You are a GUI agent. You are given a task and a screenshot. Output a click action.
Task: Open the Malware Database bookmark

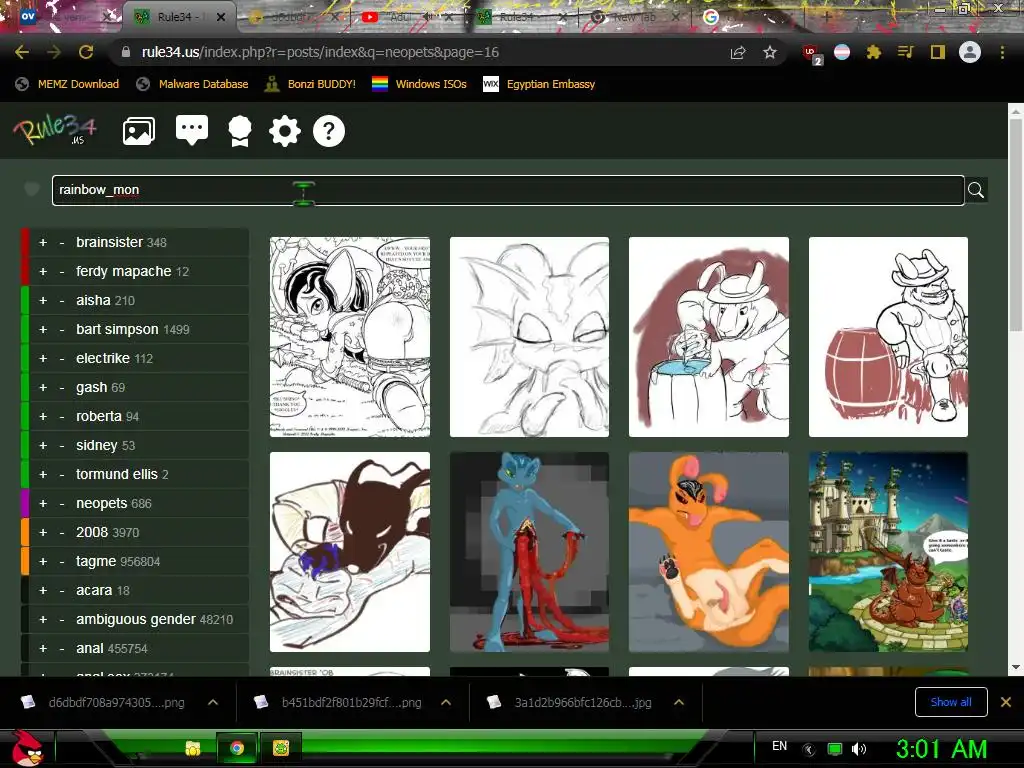point(192,84)
